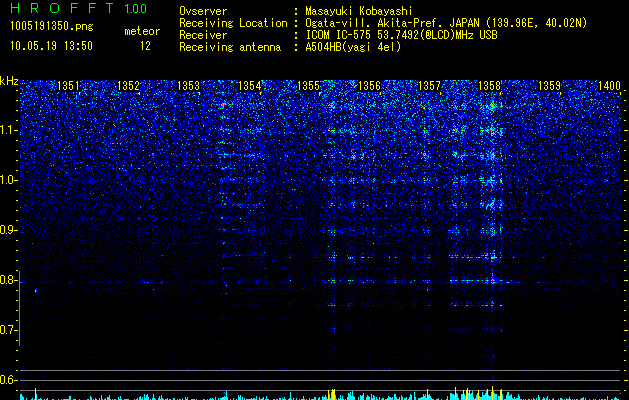Click the ICOM IC-575 53.7492 MHz text

402,35
